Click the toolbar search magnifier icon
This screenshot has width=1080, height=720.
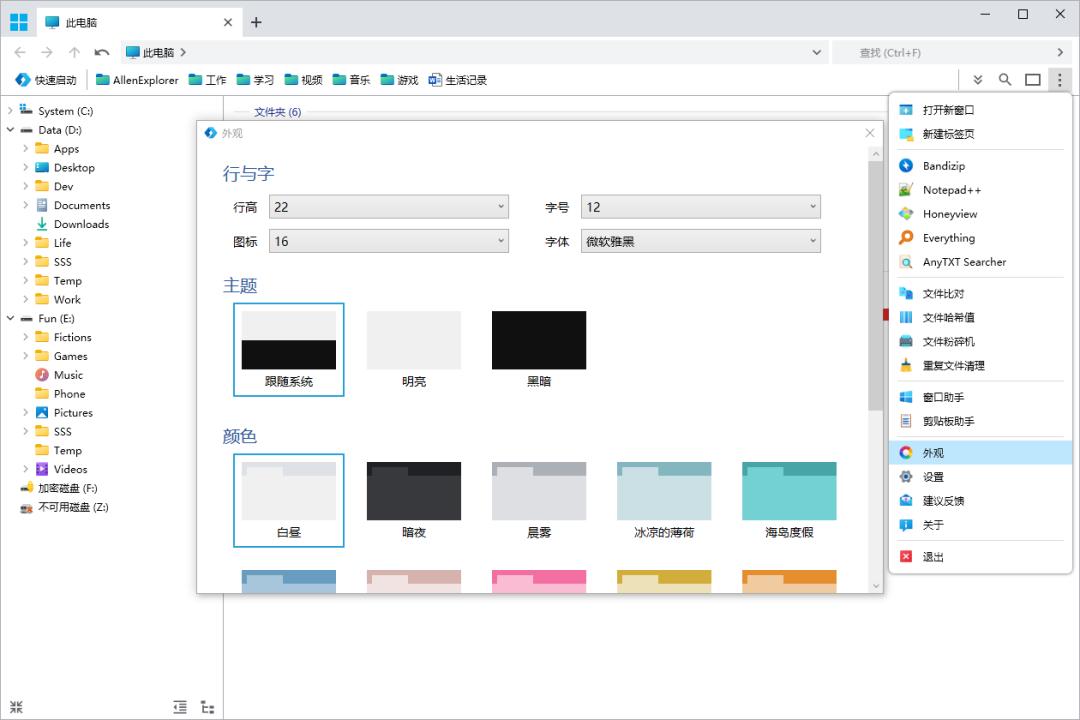(1005, 79)
